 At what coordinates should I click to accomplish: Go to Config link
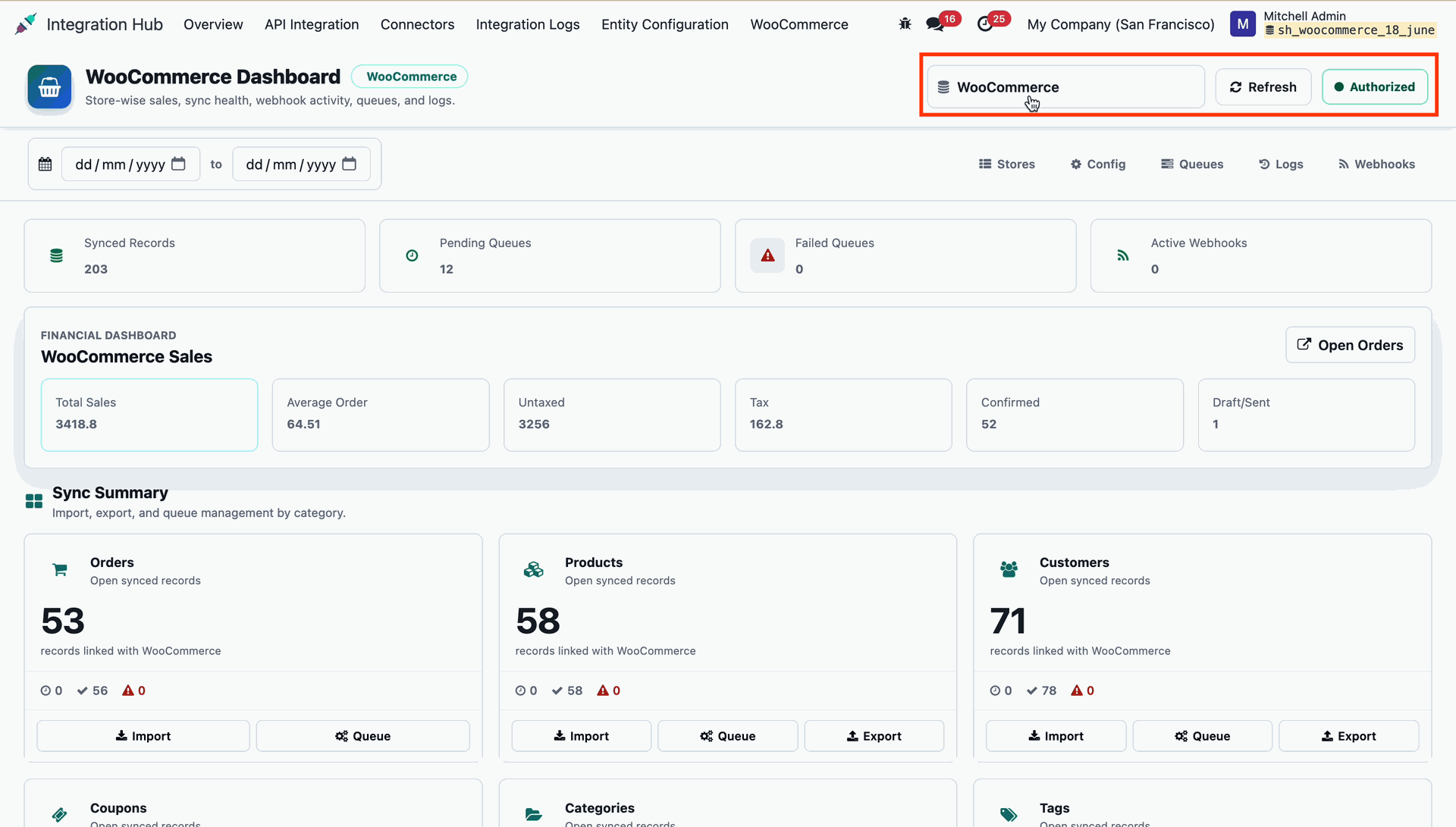(x=1098, y=164)
